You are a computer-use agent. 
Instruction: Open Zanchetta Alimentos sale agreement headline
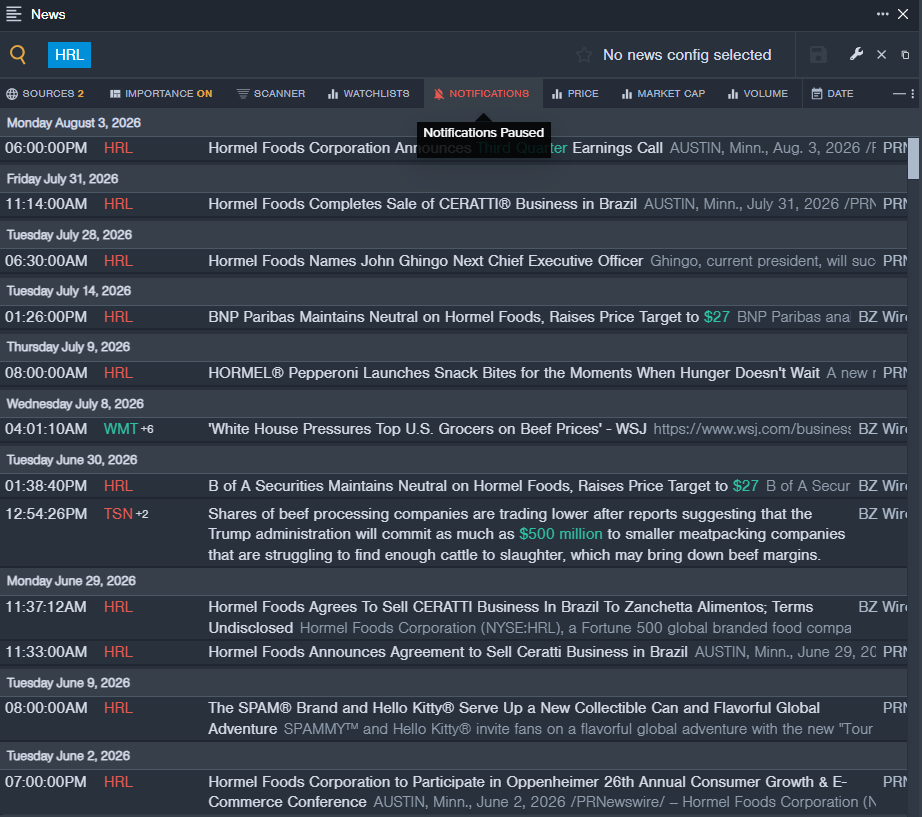[510, 618]
